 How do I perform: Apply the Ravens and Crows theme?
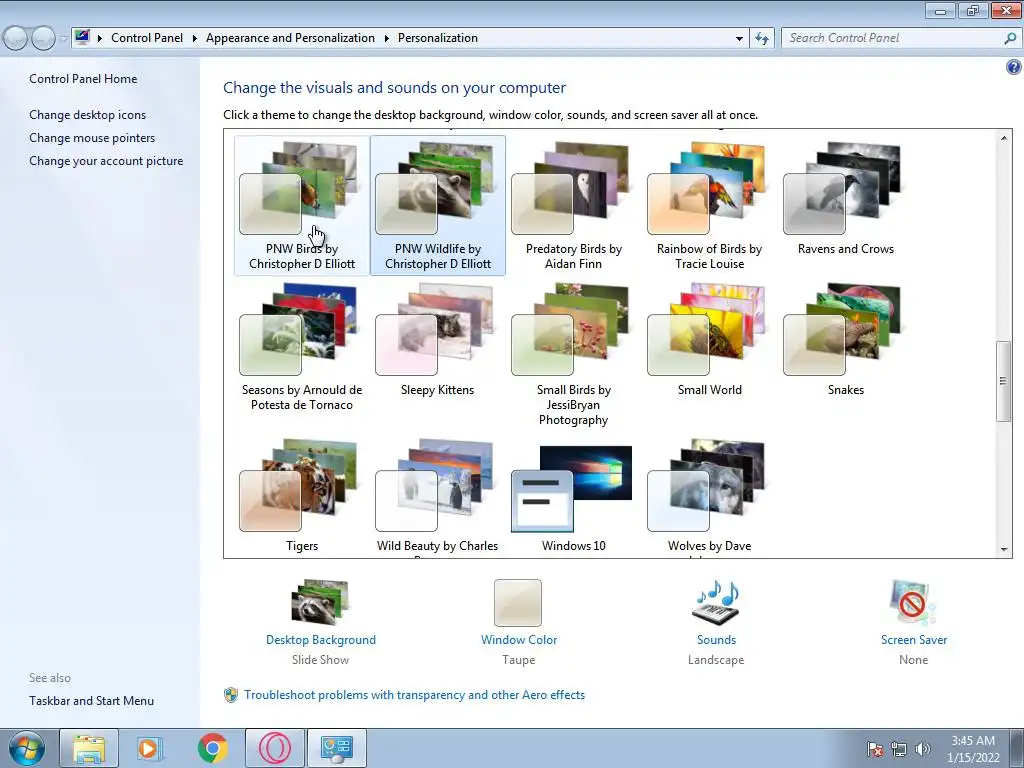pyautogui.click(x=845, y=199)
